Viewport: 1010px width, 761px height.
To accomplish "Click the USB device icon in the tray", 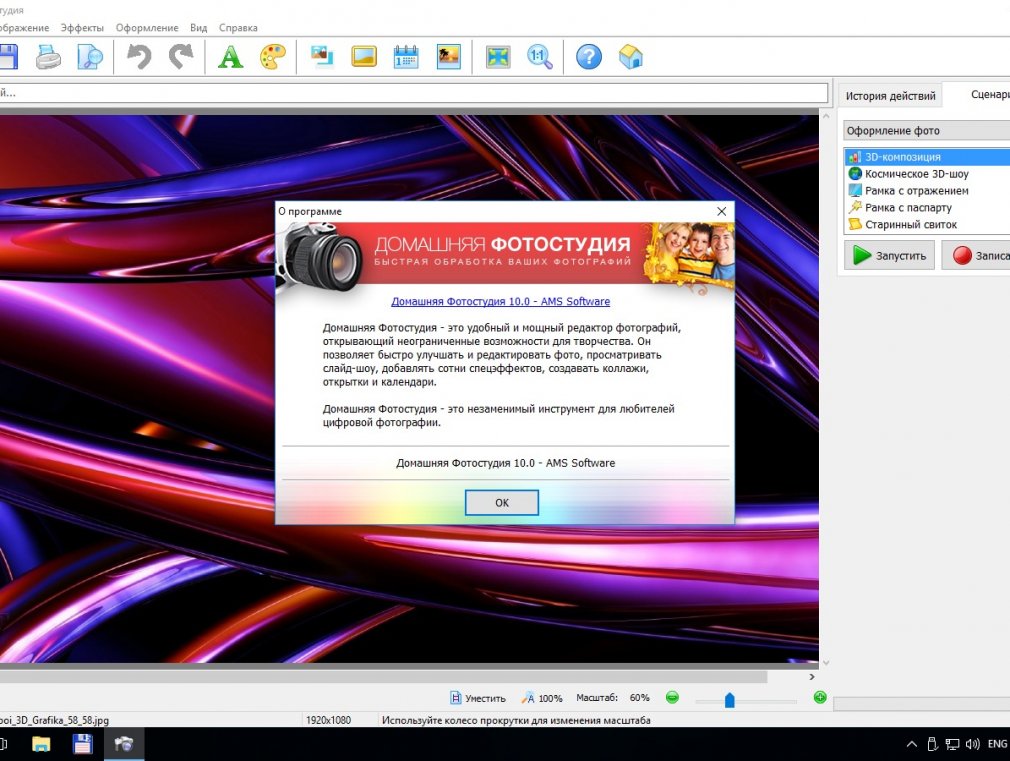I will coord(932,744).
